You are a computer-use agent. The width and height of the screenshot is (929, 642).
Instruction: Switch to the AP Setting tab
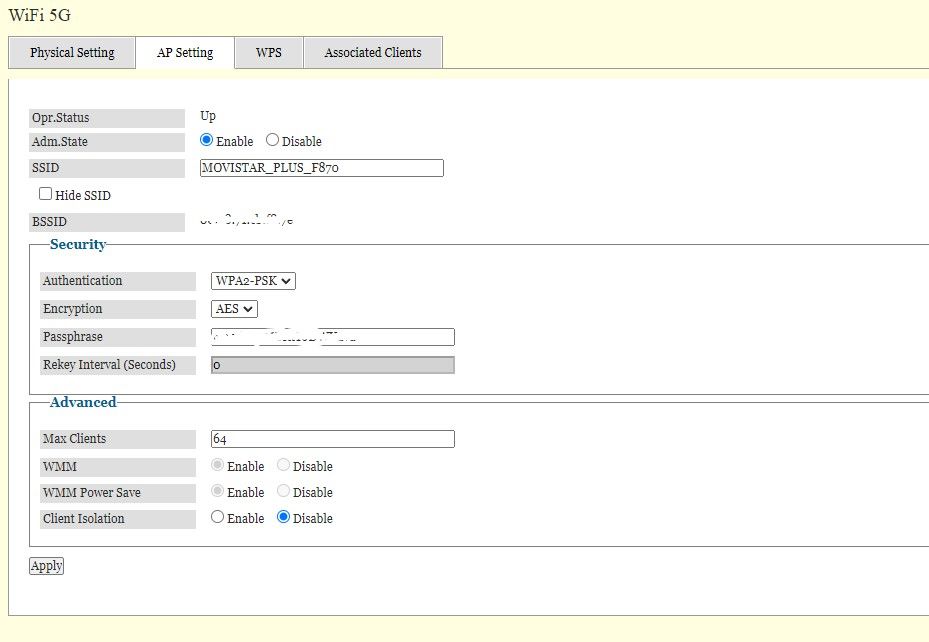coord(185,53)
